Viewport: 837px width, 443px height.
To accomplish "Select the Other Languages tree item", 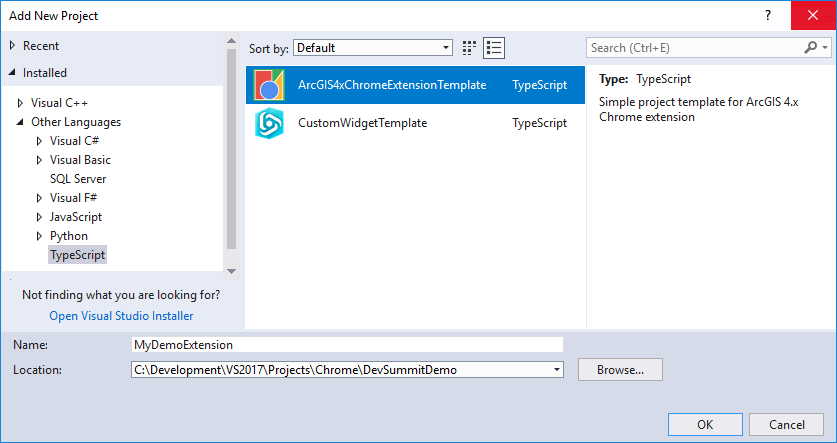I will (76, 122).
